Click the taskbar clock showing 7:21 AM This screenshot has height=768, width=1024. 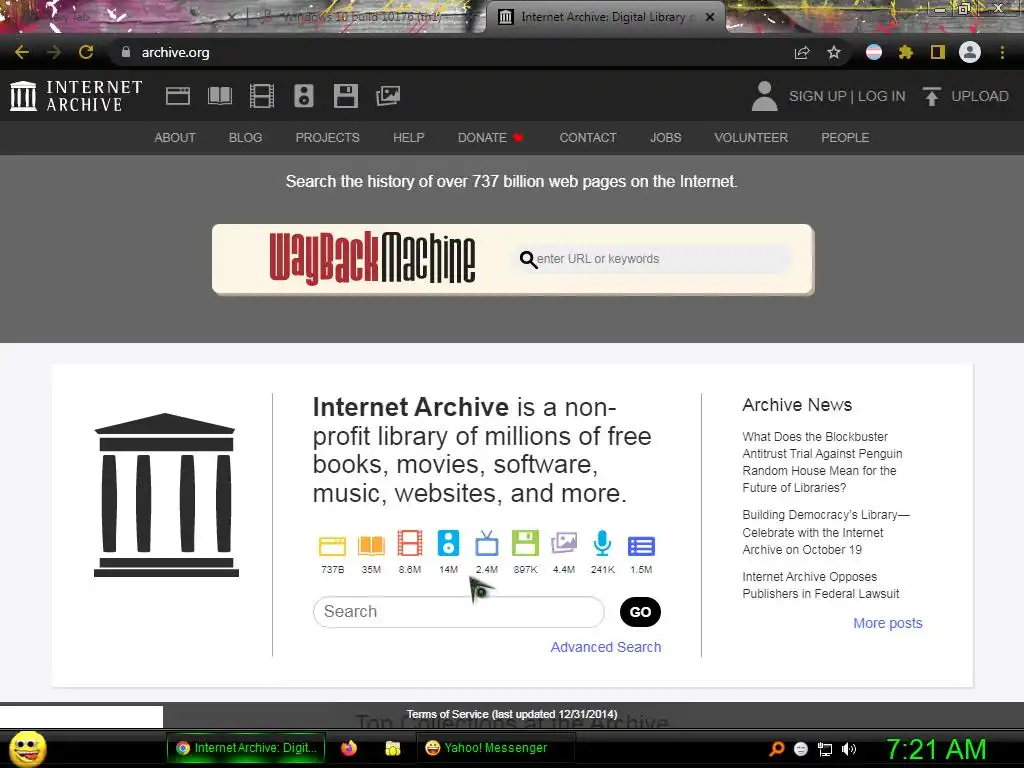936,749
